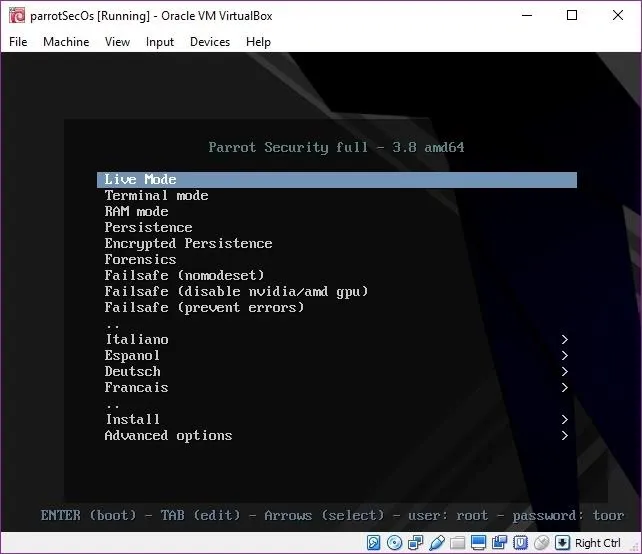
Task: Open the Italiano language submenu
Action: click(337, 339)
